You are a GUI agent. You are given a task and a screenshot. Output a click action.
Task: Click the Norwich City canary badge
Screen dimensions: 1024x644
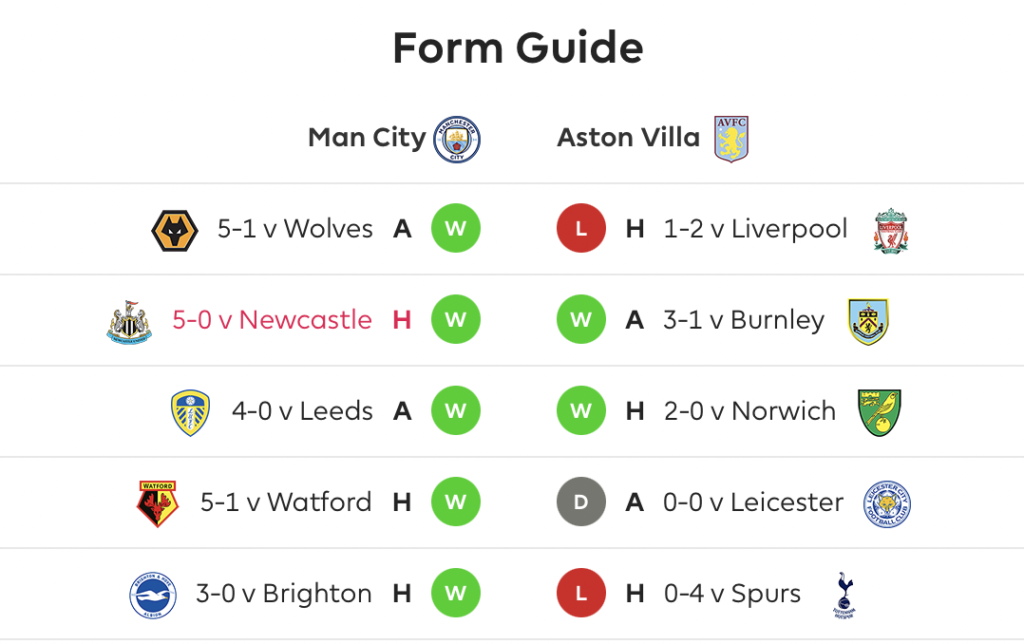(880, 413)
